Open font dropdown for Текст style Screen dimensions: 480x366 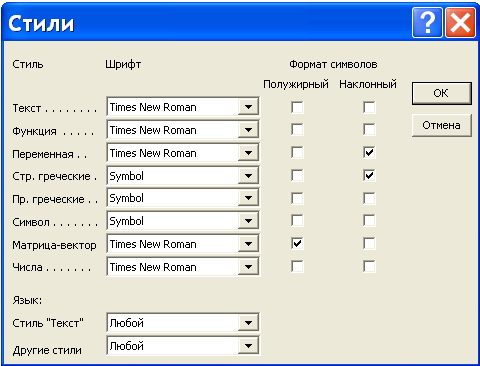(248, 107)
